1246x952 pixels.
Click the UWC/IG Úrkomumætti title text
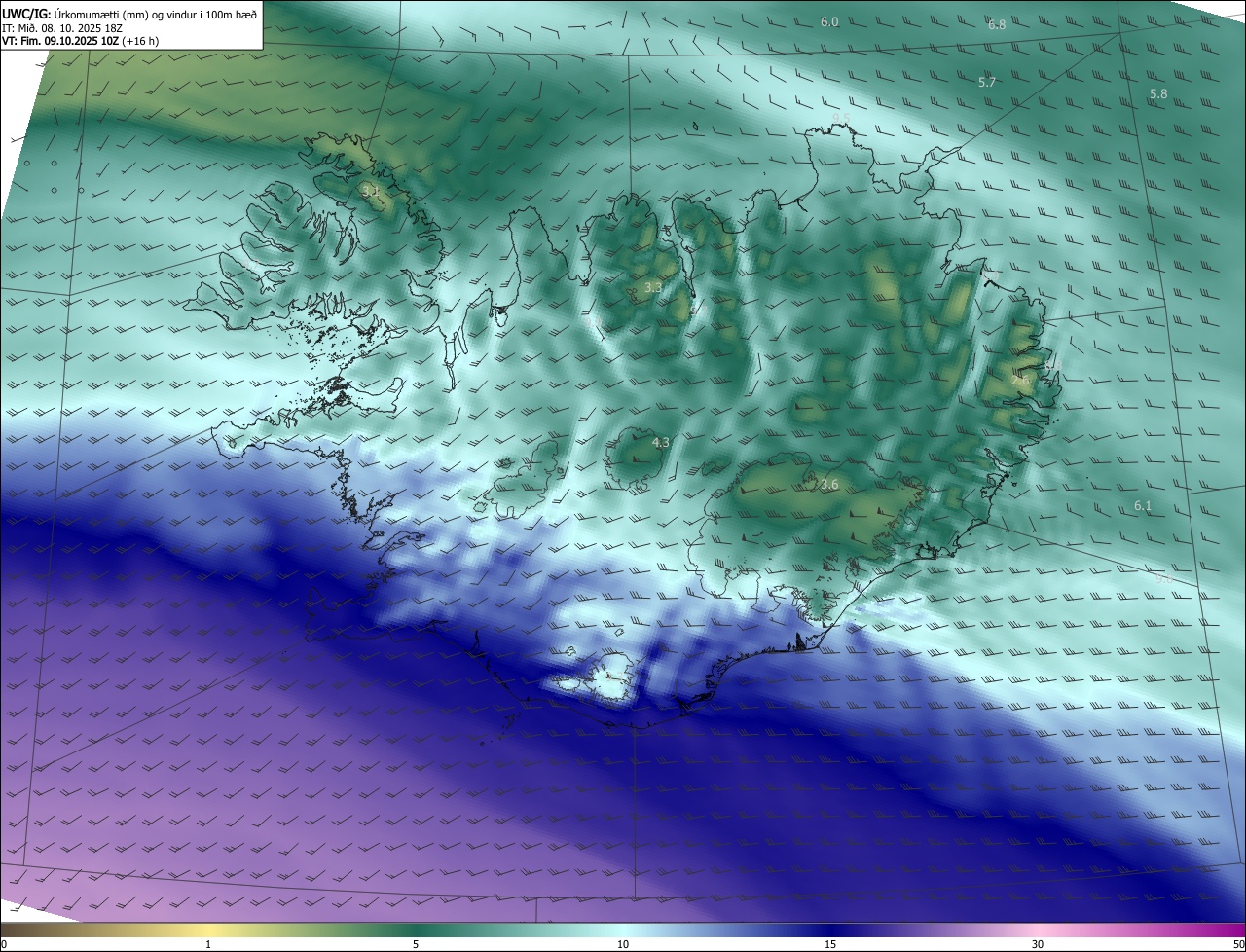pos(130,13)
